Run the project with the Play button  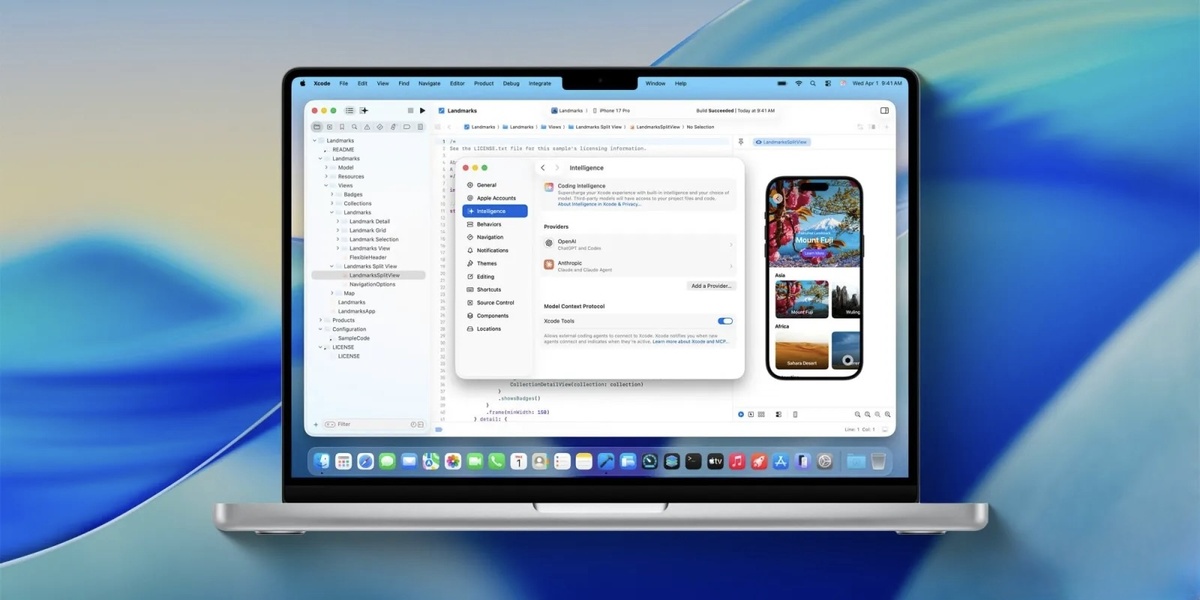[424, 110]
